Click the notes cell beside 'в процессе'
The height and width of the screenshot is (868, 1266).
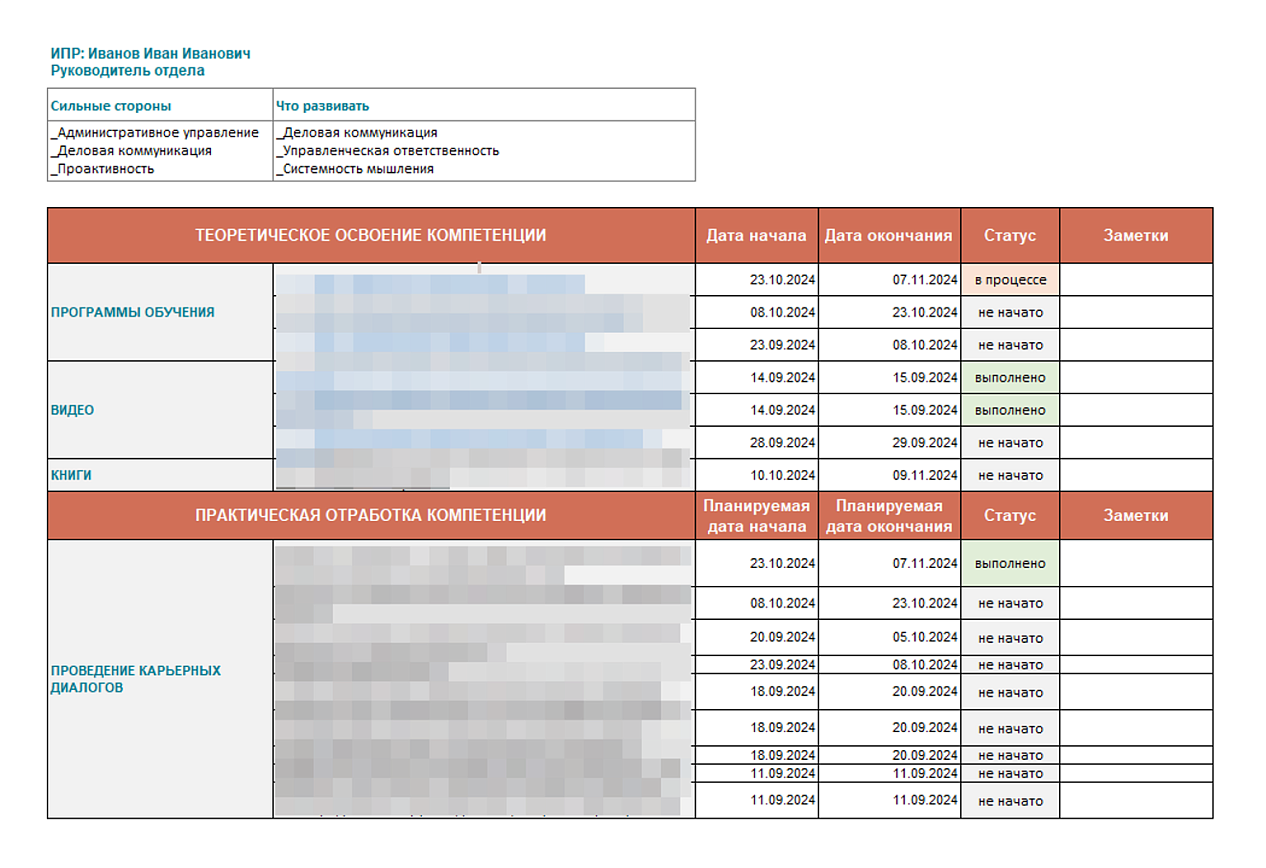(1136, 280)
